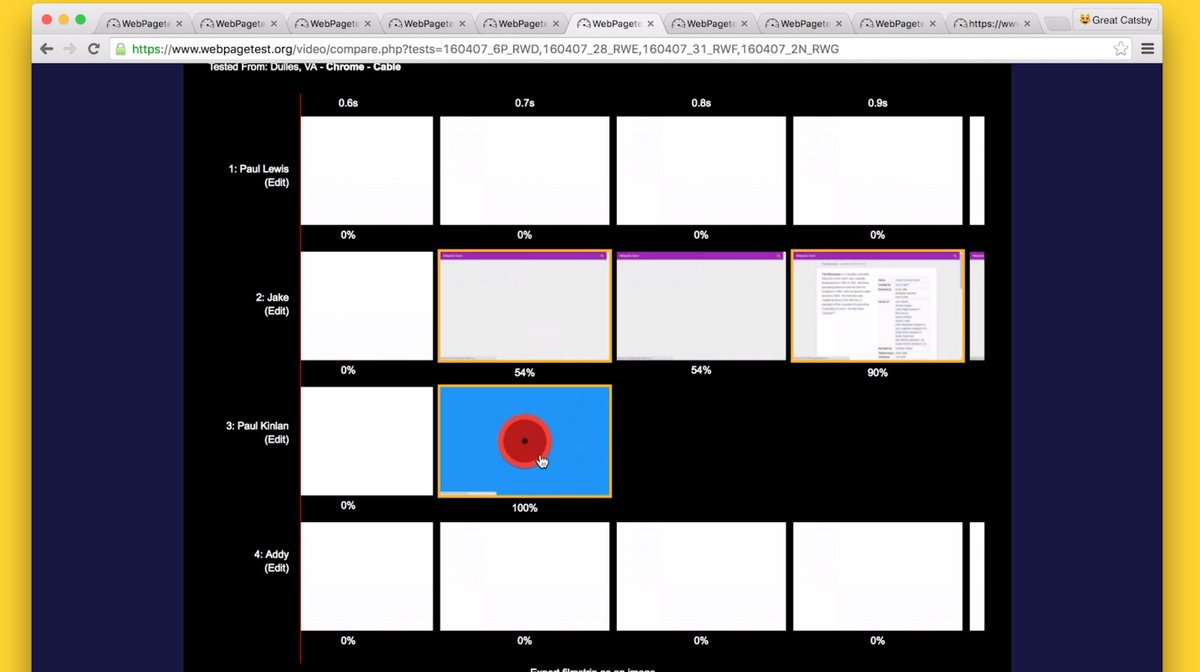Viewport: 1200px width, 672px height.
Task: Open the Chrome hamburger menu
Action: pyautogui.click(x=1148, y=48)
